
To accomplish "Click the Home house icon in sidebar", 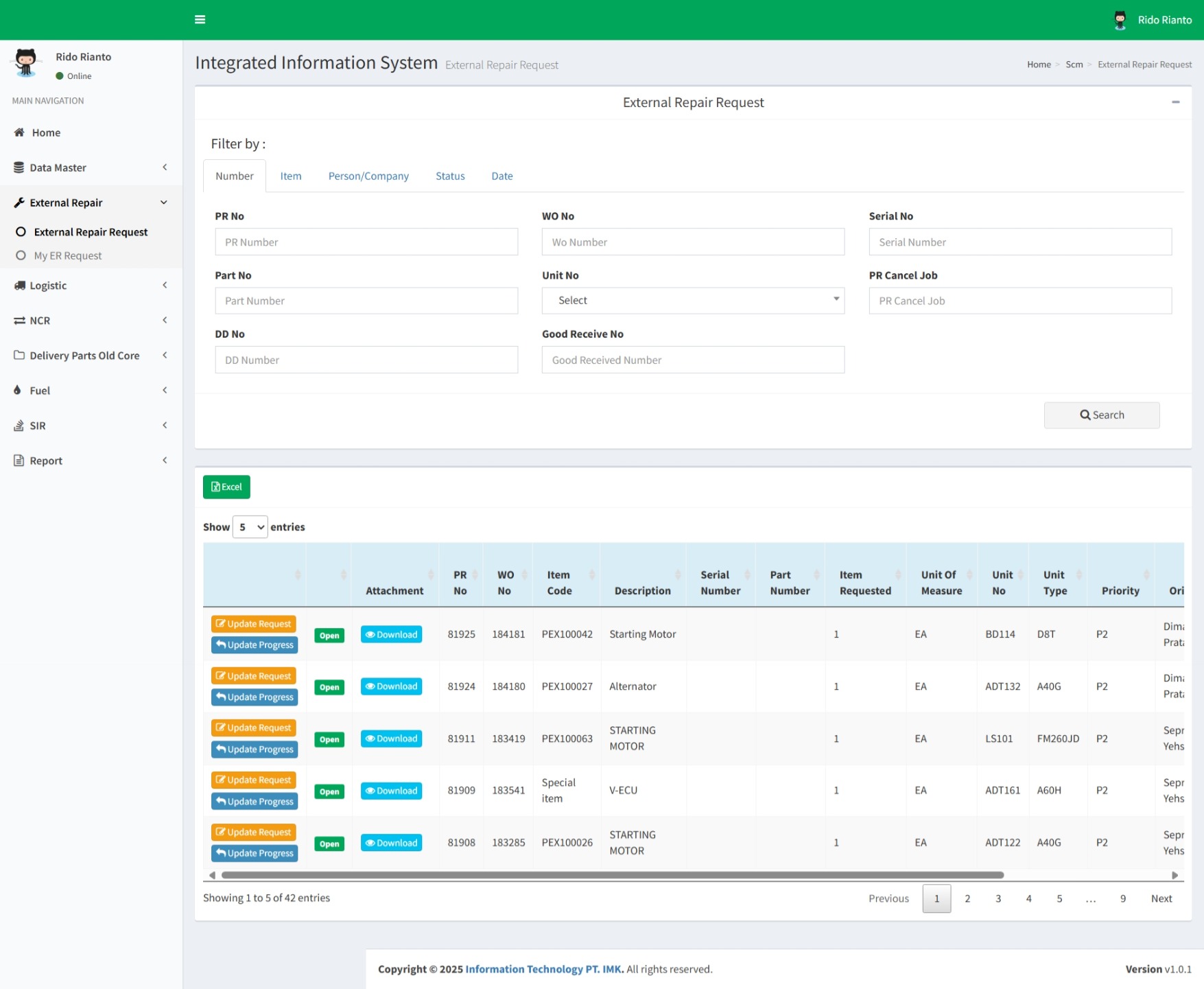I will coord(19,132).
